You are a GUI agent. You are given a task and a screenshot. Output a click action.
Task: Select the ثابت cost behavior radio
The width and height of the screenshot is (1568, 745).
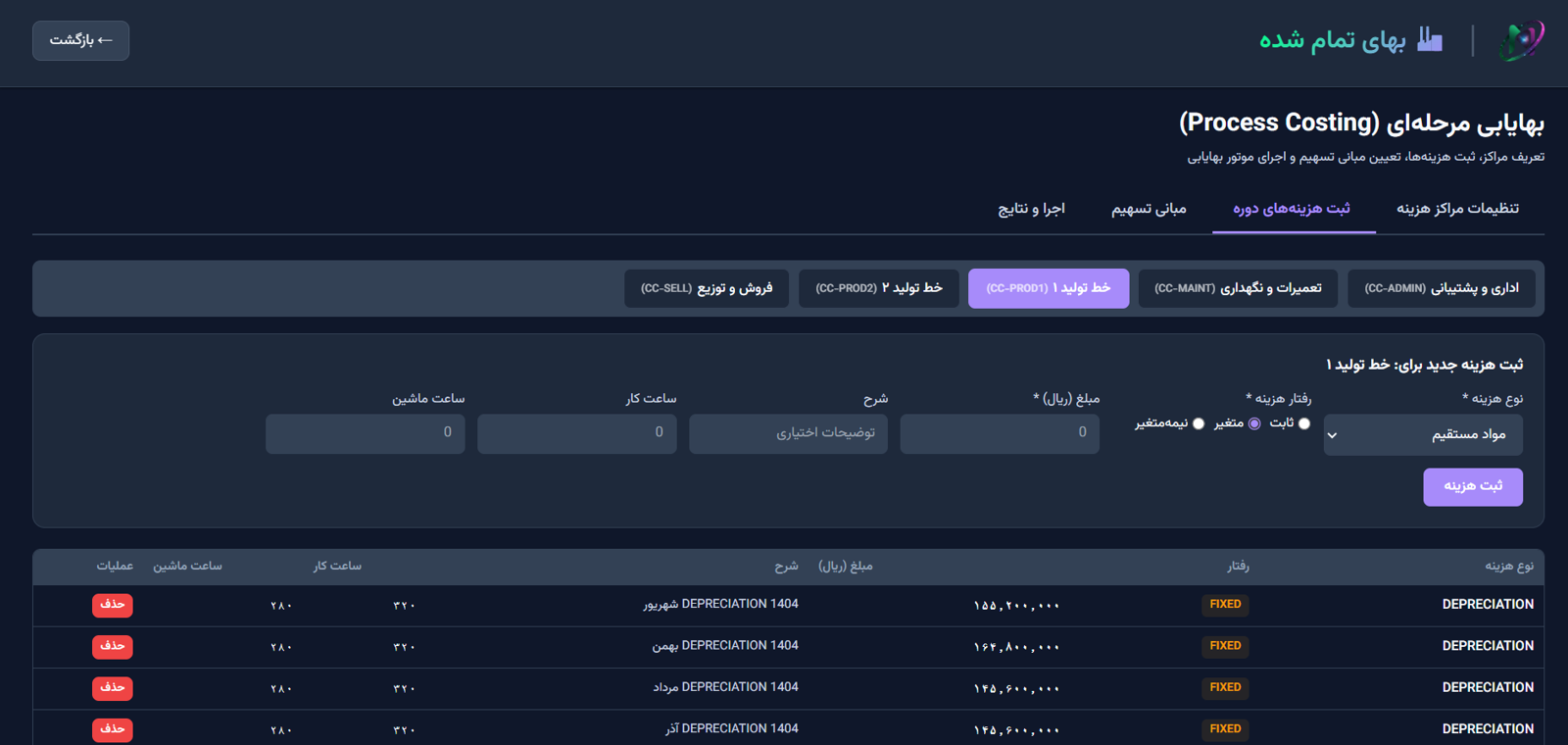[x=1303, y=423]
